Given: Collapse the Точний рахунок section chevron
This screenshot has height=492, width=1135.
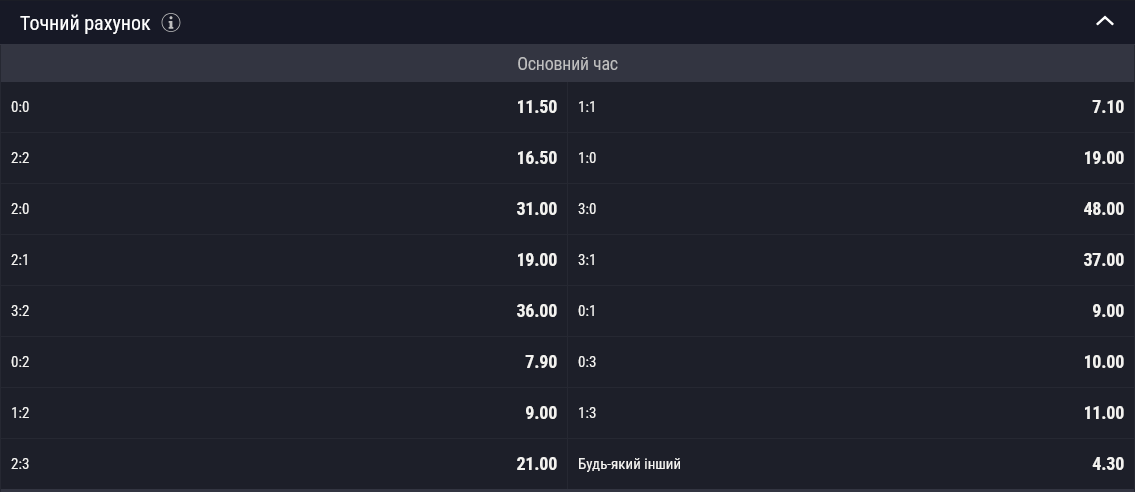Looking at the screenshot, I should [x=1105, y=22].
